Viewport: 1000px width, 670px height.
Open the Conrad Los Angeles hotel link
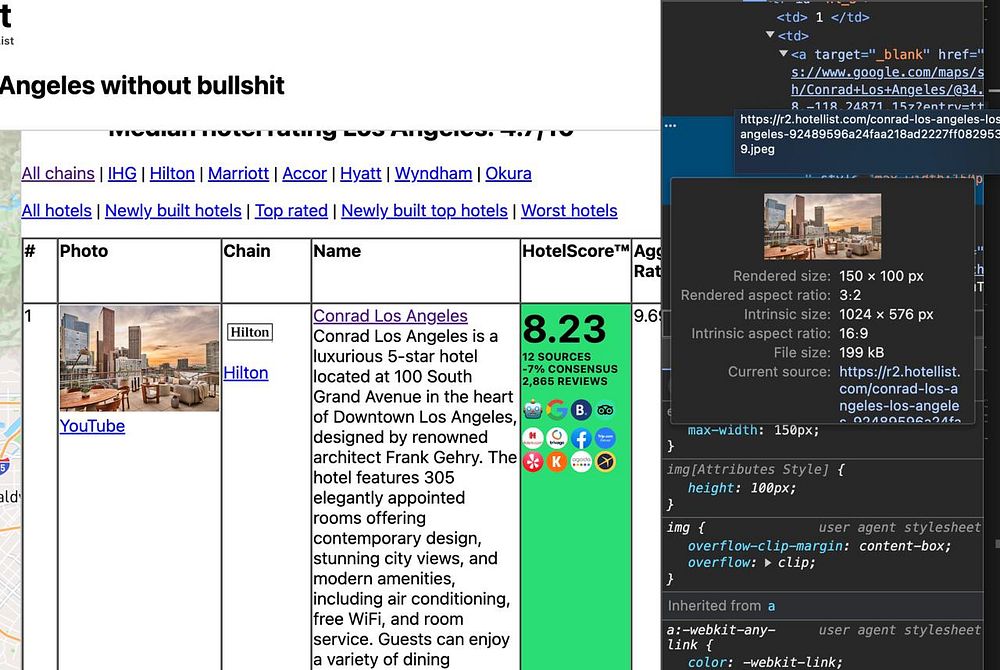(390, 316)
